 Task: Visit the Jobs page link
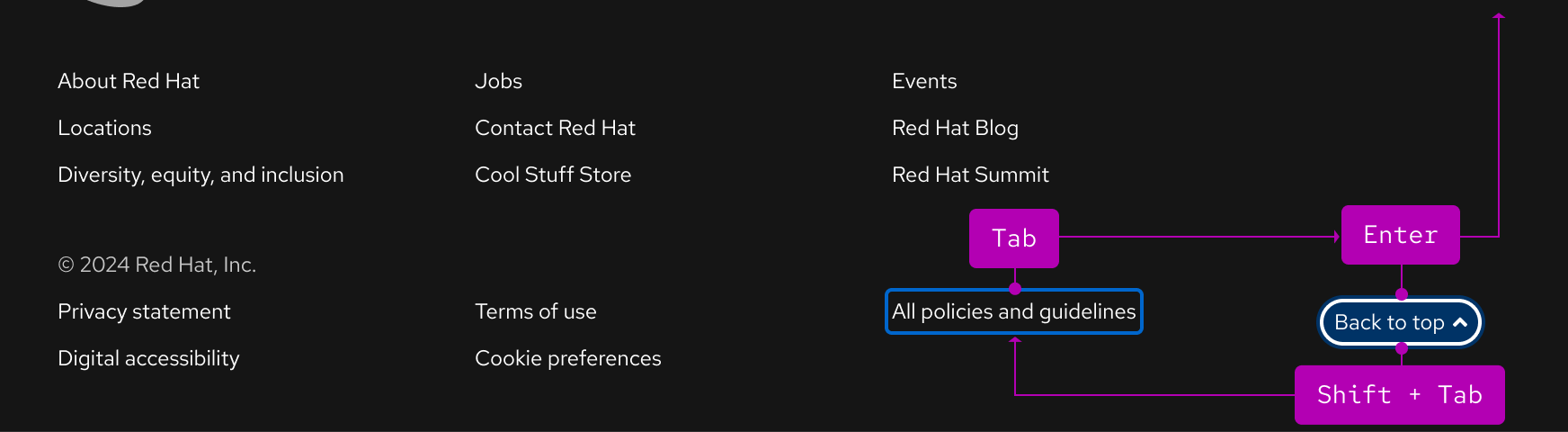click(498, 81)
